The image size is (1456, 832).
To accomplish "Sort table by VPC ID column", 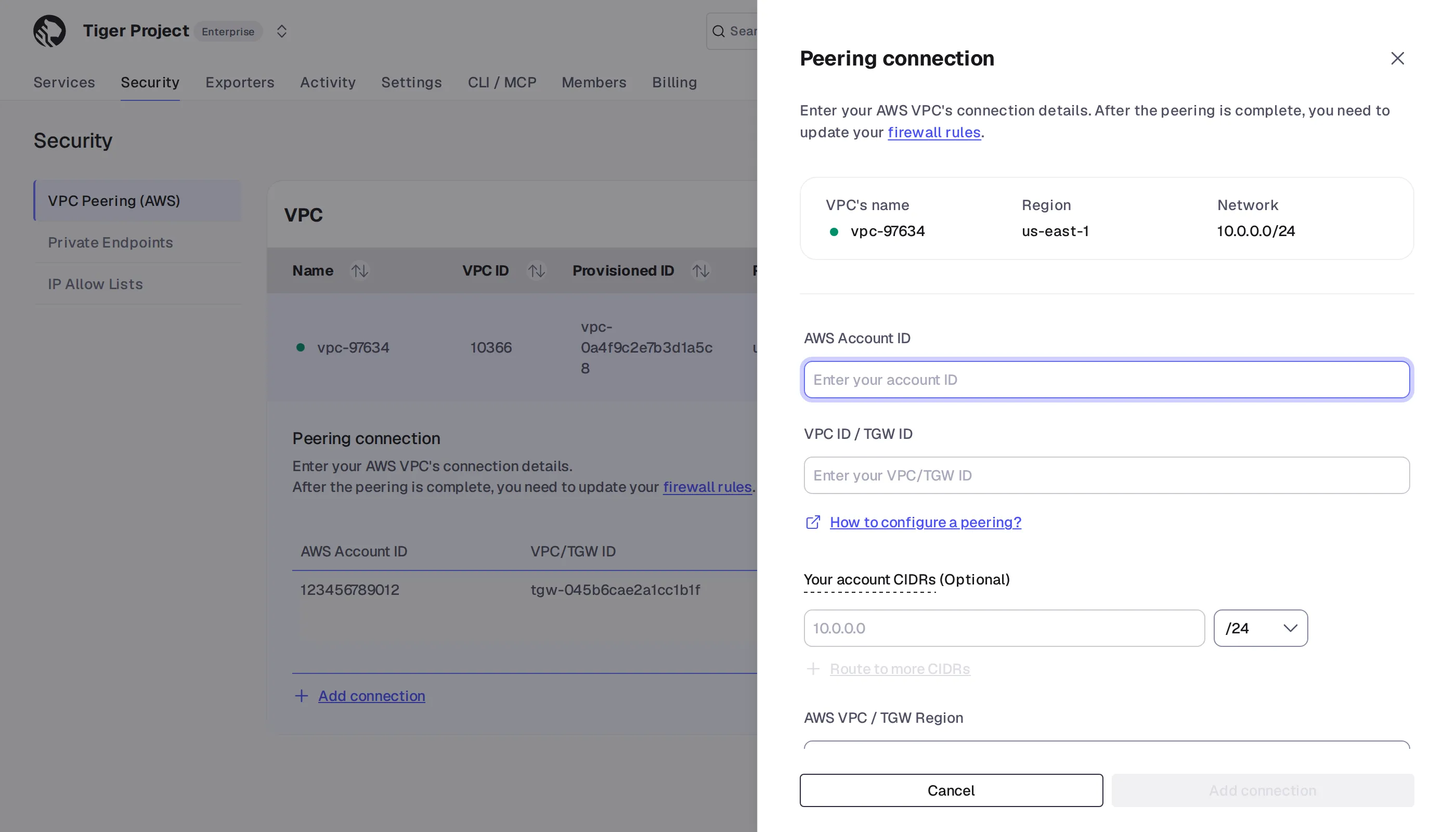I will (536, 270).
